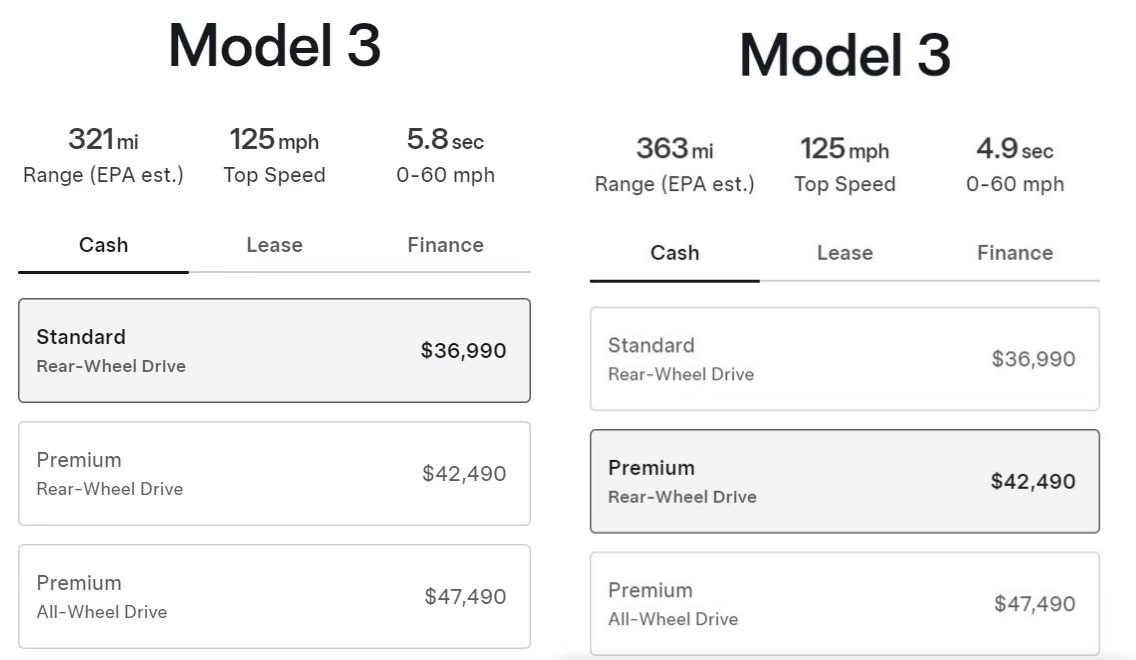The height and width of the screenshot is (660, 1136).
Task: Click the highlighted Premium Rear-Wheel Drive option
Action: click(844, 482)
